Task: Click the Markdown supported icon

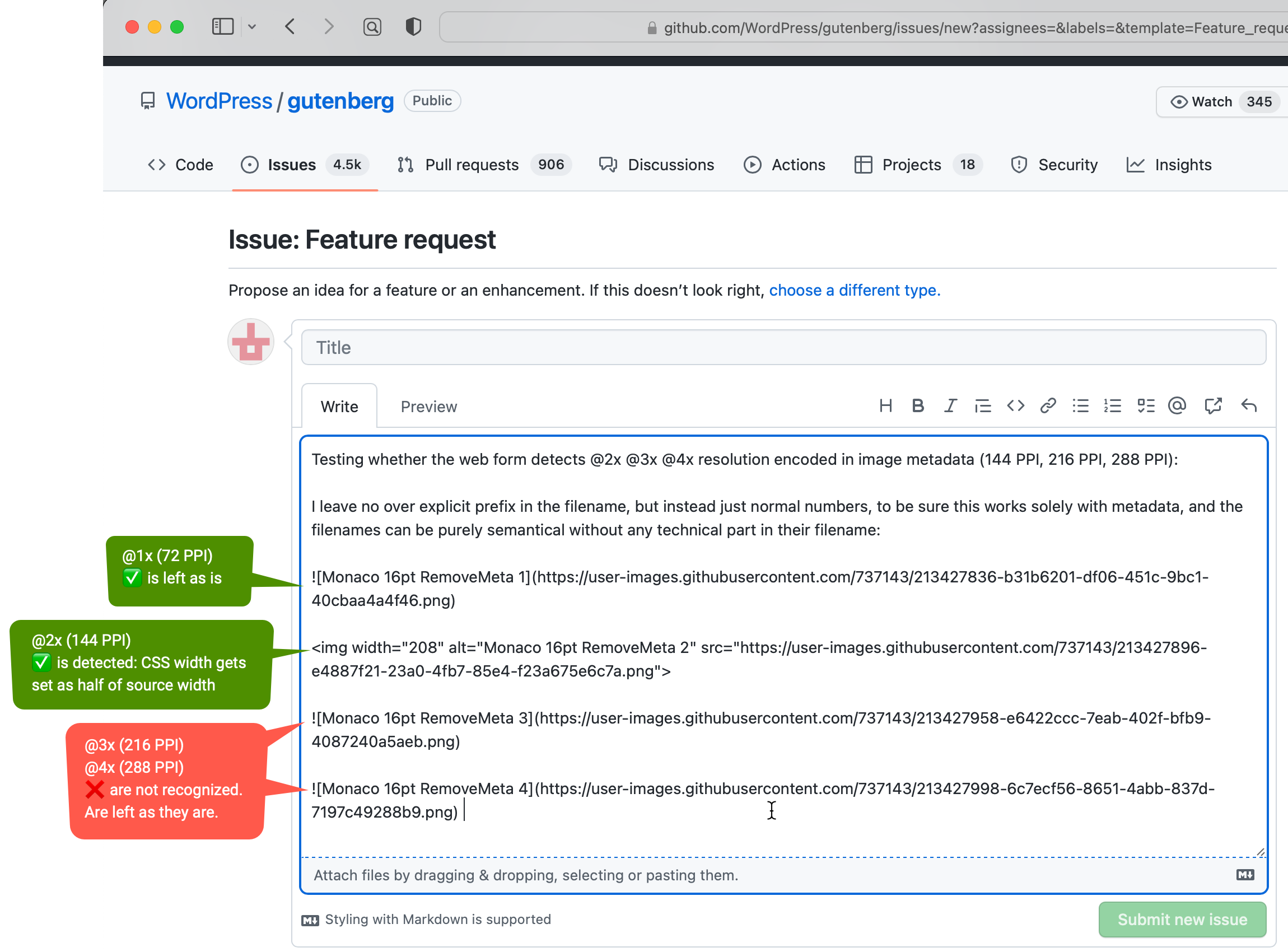Action: (311, 920)
